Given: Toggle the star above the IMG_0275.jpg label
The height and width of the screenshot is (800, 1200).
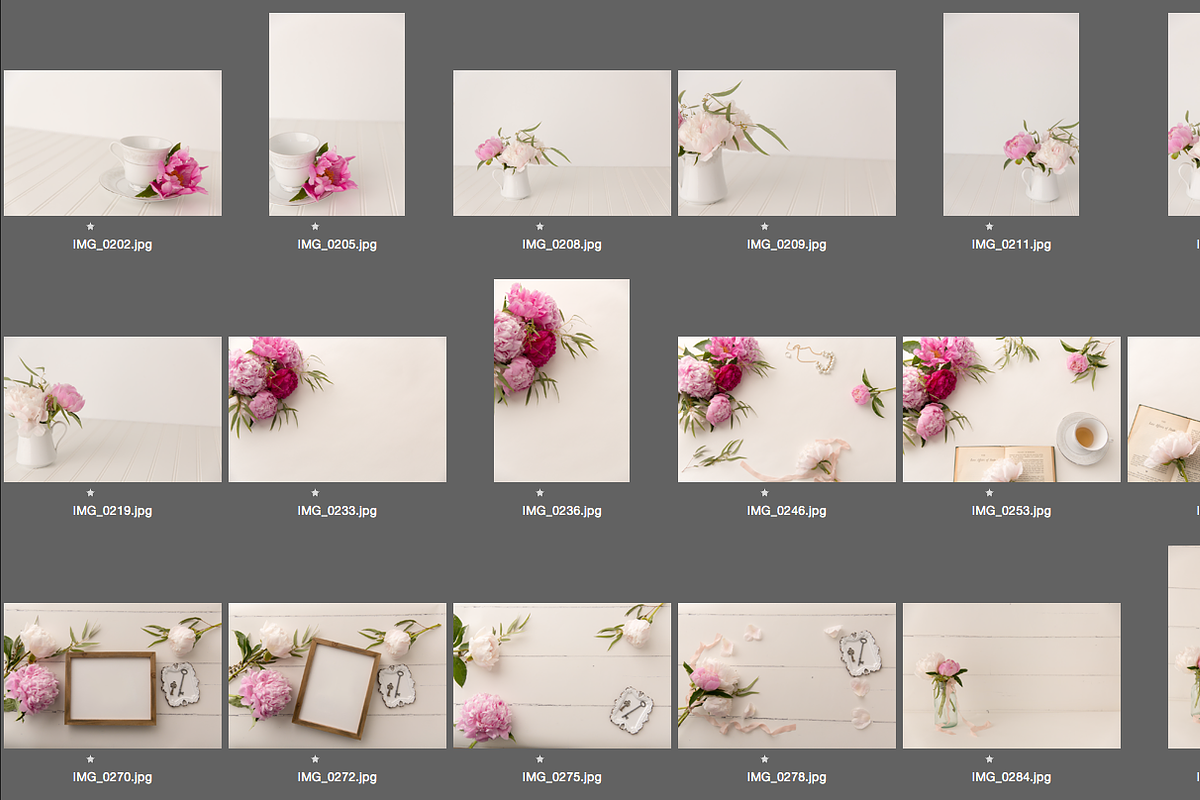Looking at the screenshot, I should pos(540,760).
